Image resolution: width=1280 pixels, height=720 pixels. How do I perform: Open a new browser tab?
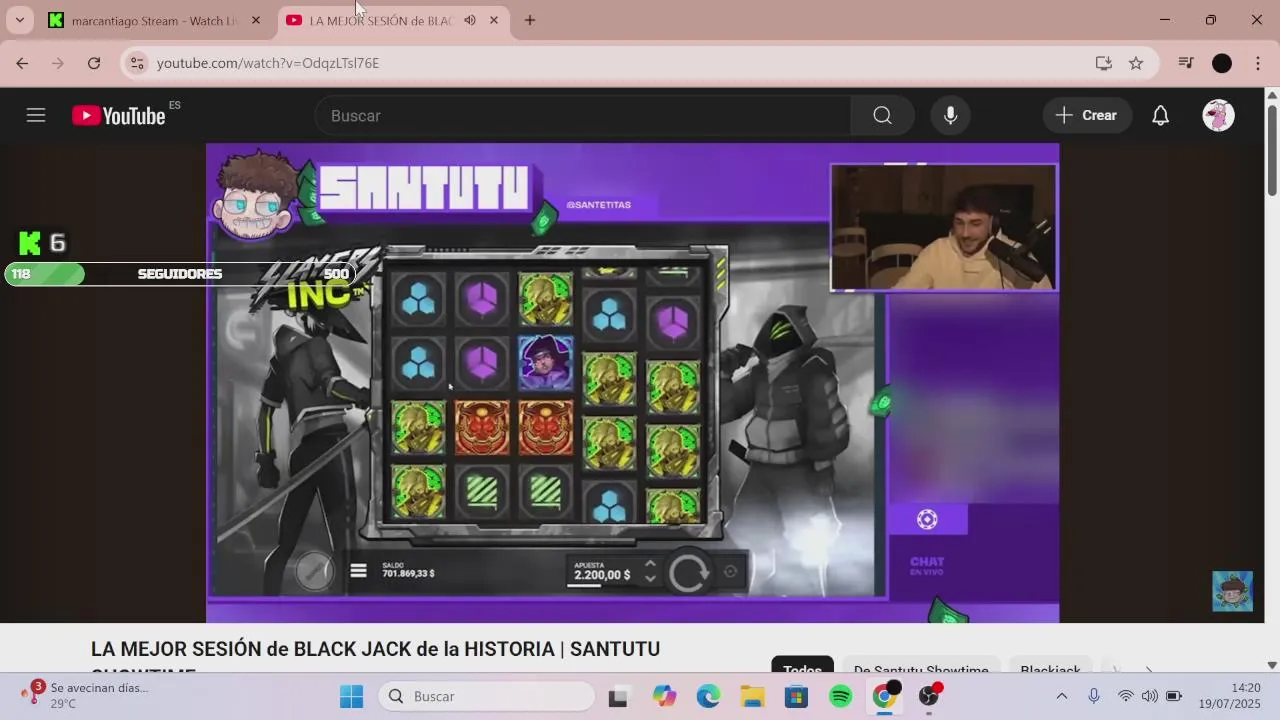[x=530, y=20]
